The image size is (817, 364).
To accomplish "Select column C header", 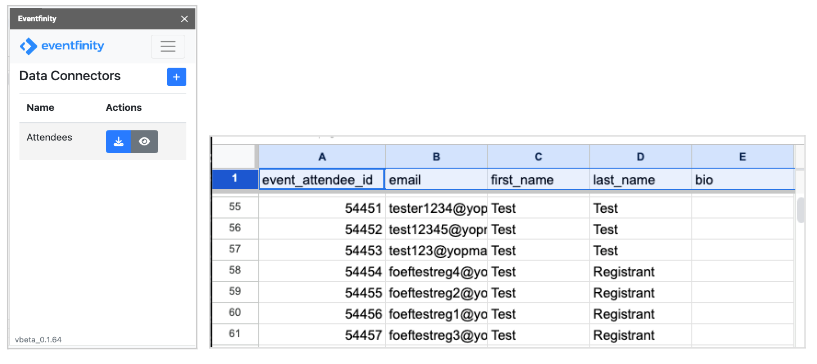I will (538, 157).
